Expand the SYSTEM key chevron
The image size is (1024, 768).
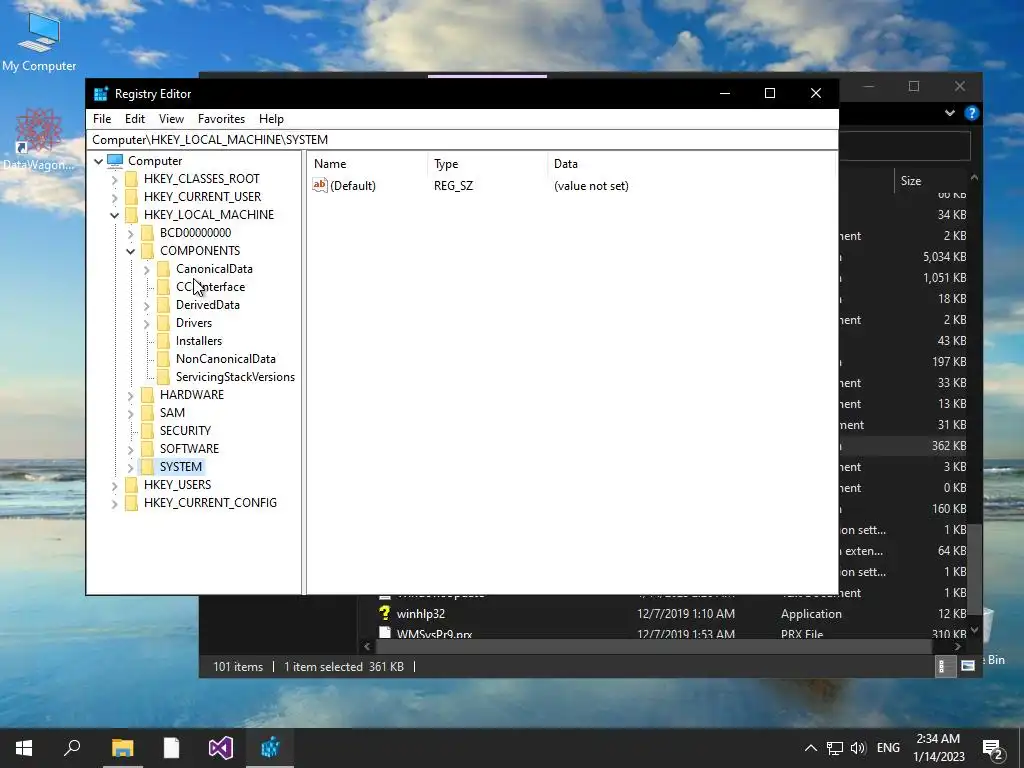131,467
